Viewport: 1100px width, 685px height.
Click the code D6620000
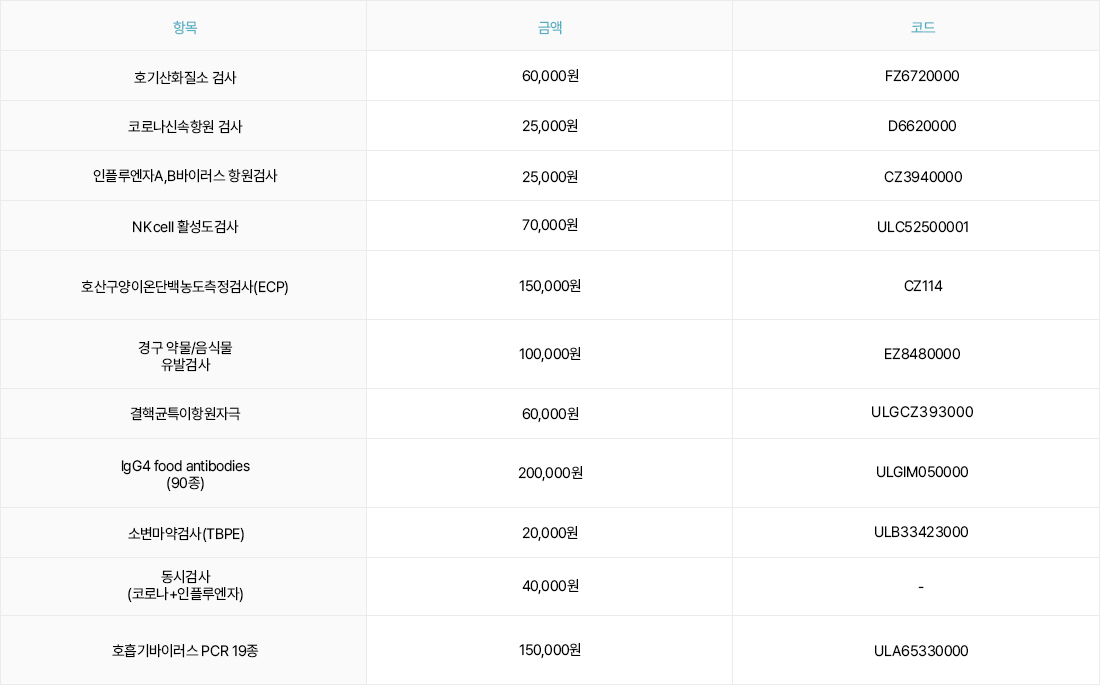click(x=922, y=126)
